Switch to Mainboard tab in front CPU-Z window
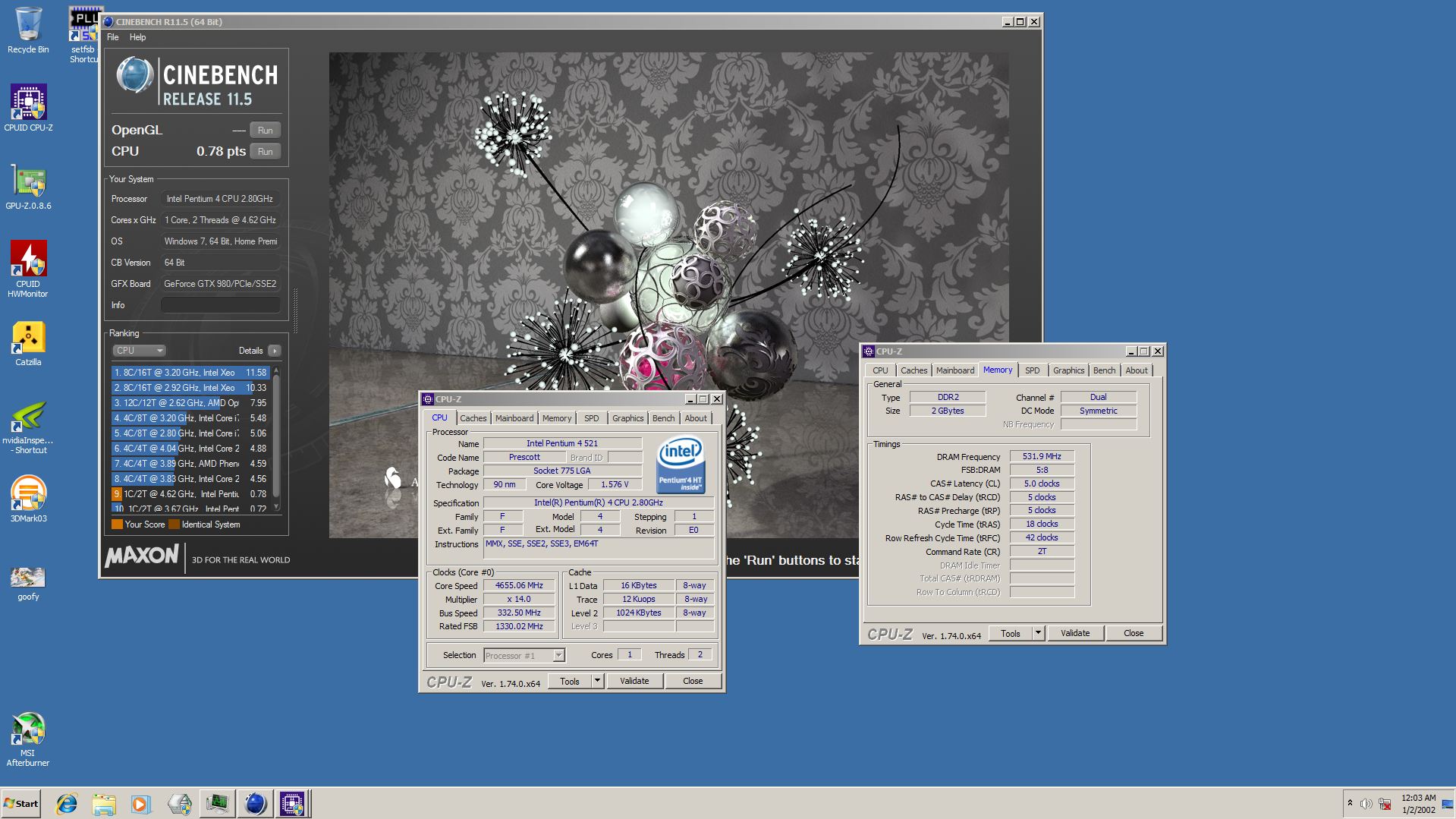Screen dimensions: 1456x819 tap(514, 418)
